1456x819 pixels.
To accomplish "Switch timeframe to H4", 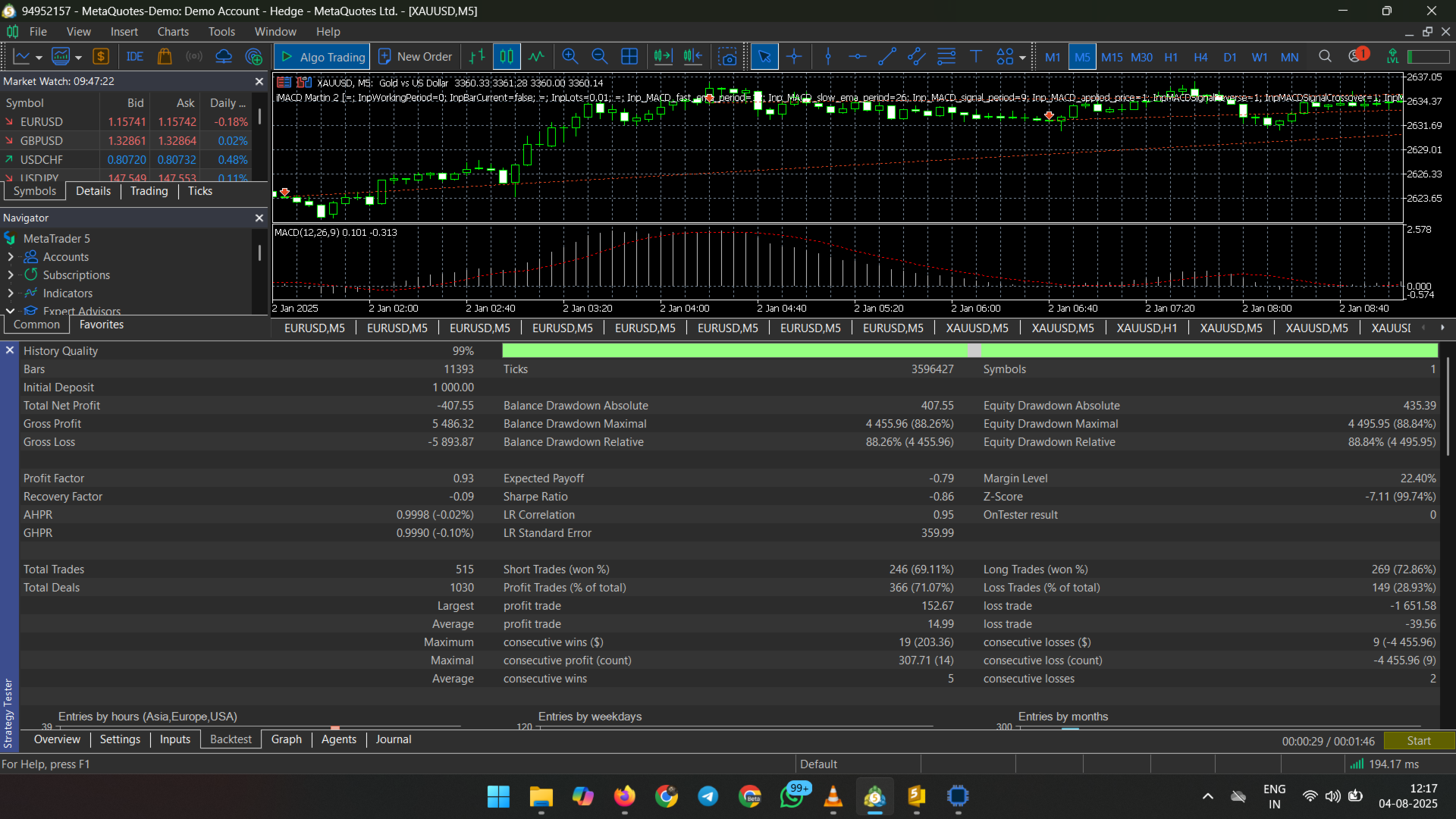I will 1200,57.
